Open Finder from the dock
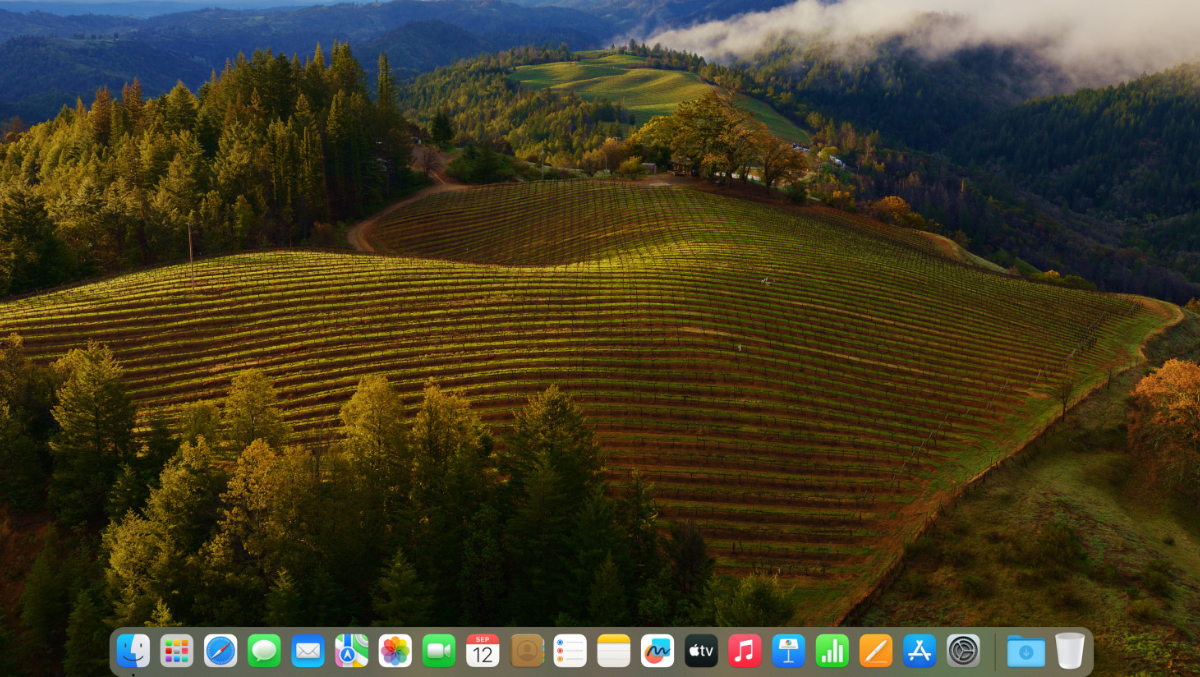The image size is (1200, 677). 133,651
